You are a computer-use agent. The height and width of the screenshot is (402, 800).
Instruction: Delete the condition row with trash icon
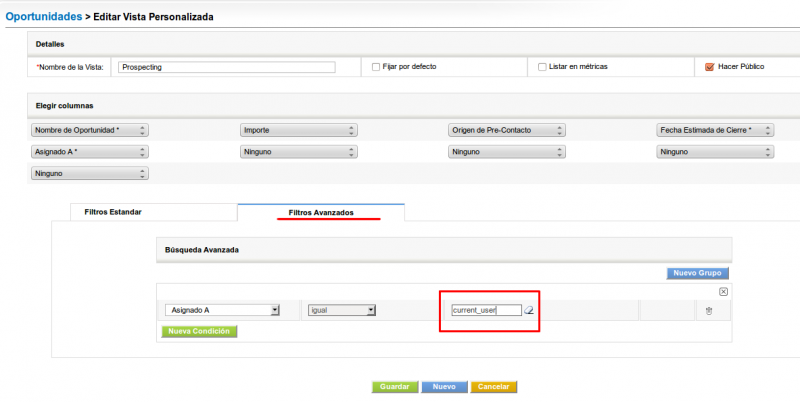(x=708, y=310)
